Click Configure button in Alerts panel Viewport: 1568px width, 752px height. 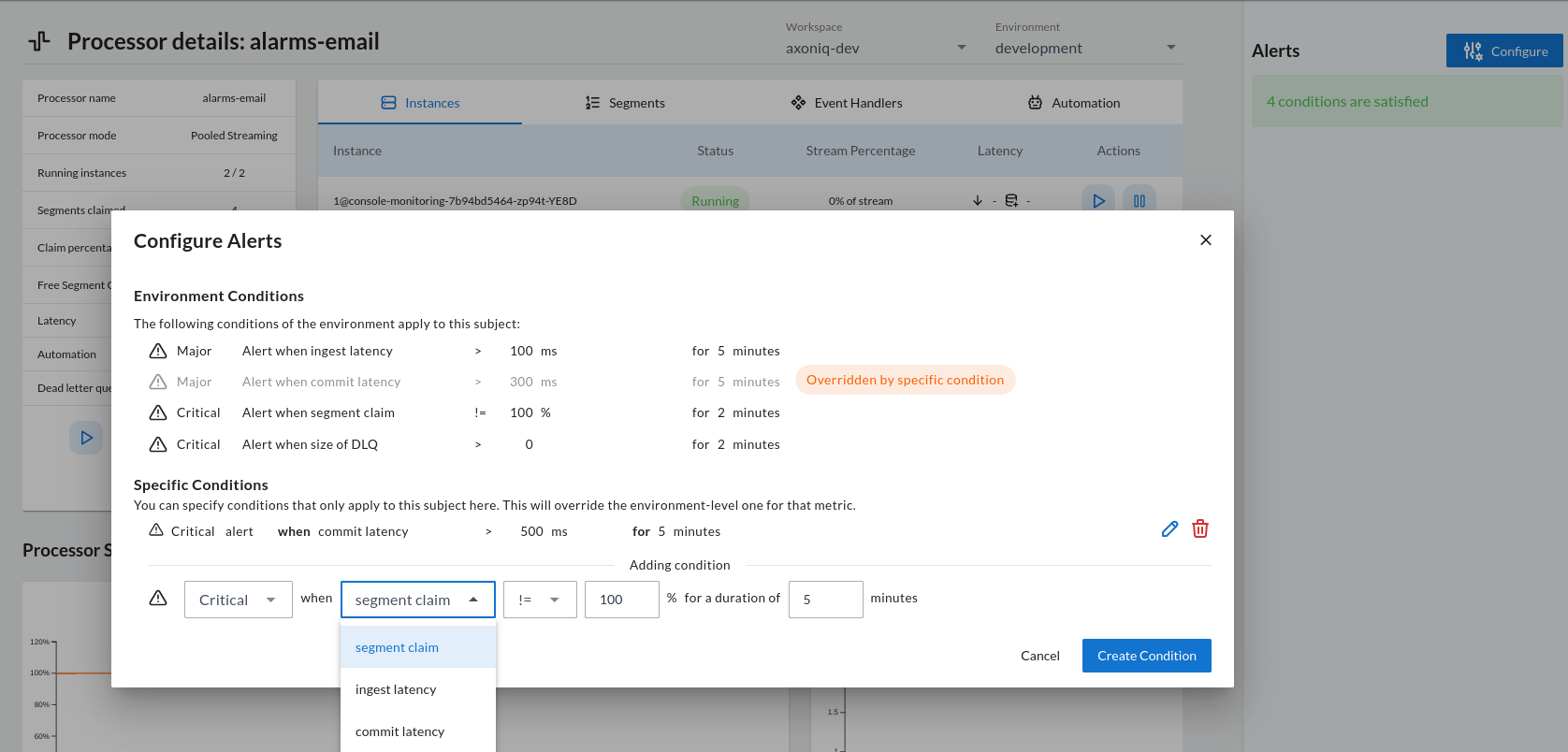pyautogui.click(x=1504, y=51)
